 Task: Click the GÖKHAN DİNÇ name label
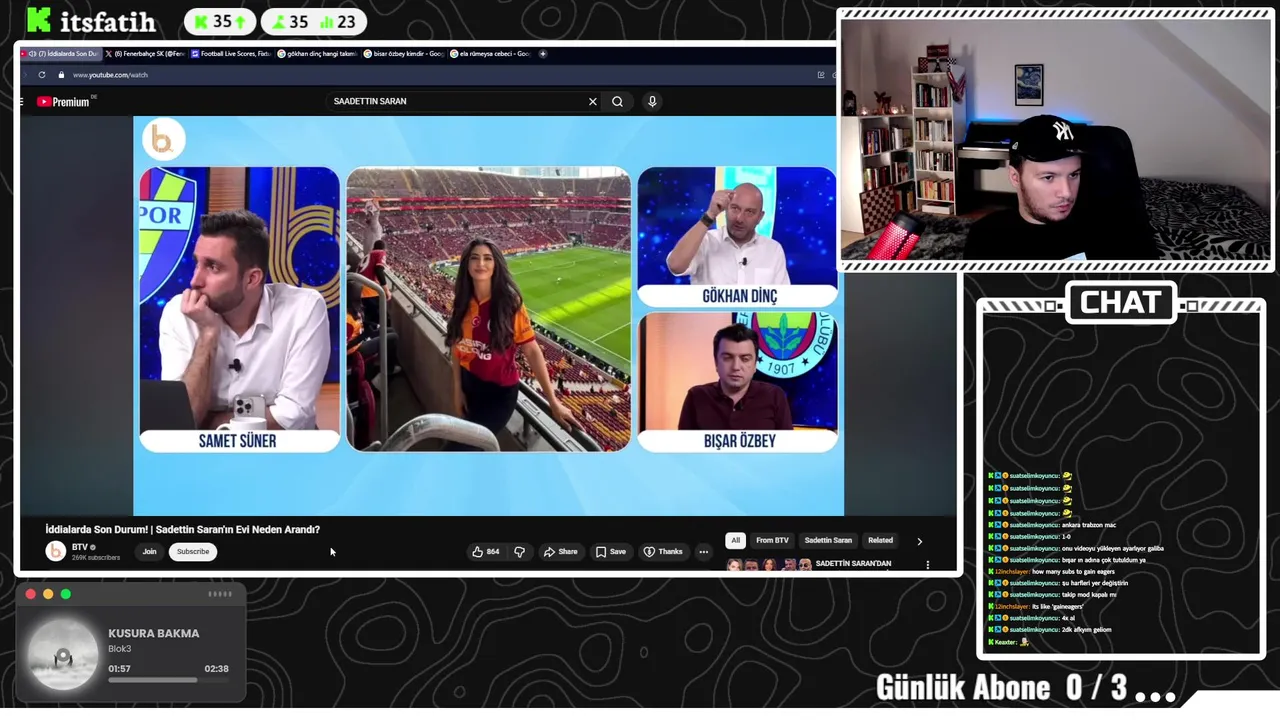[x=739, y=296]
